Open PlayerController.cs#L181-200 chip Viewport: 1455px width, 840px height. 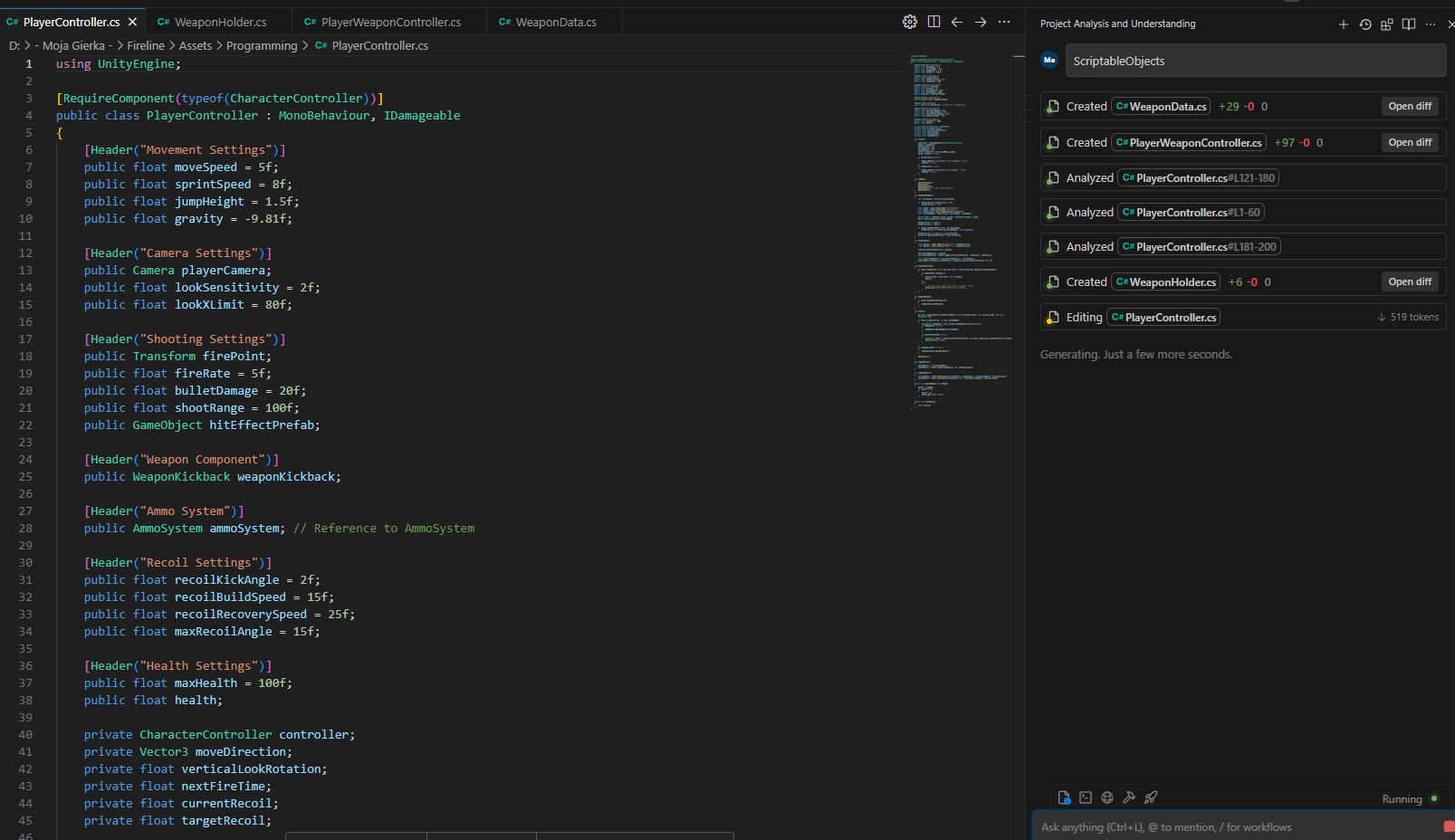click(1199, 247)
